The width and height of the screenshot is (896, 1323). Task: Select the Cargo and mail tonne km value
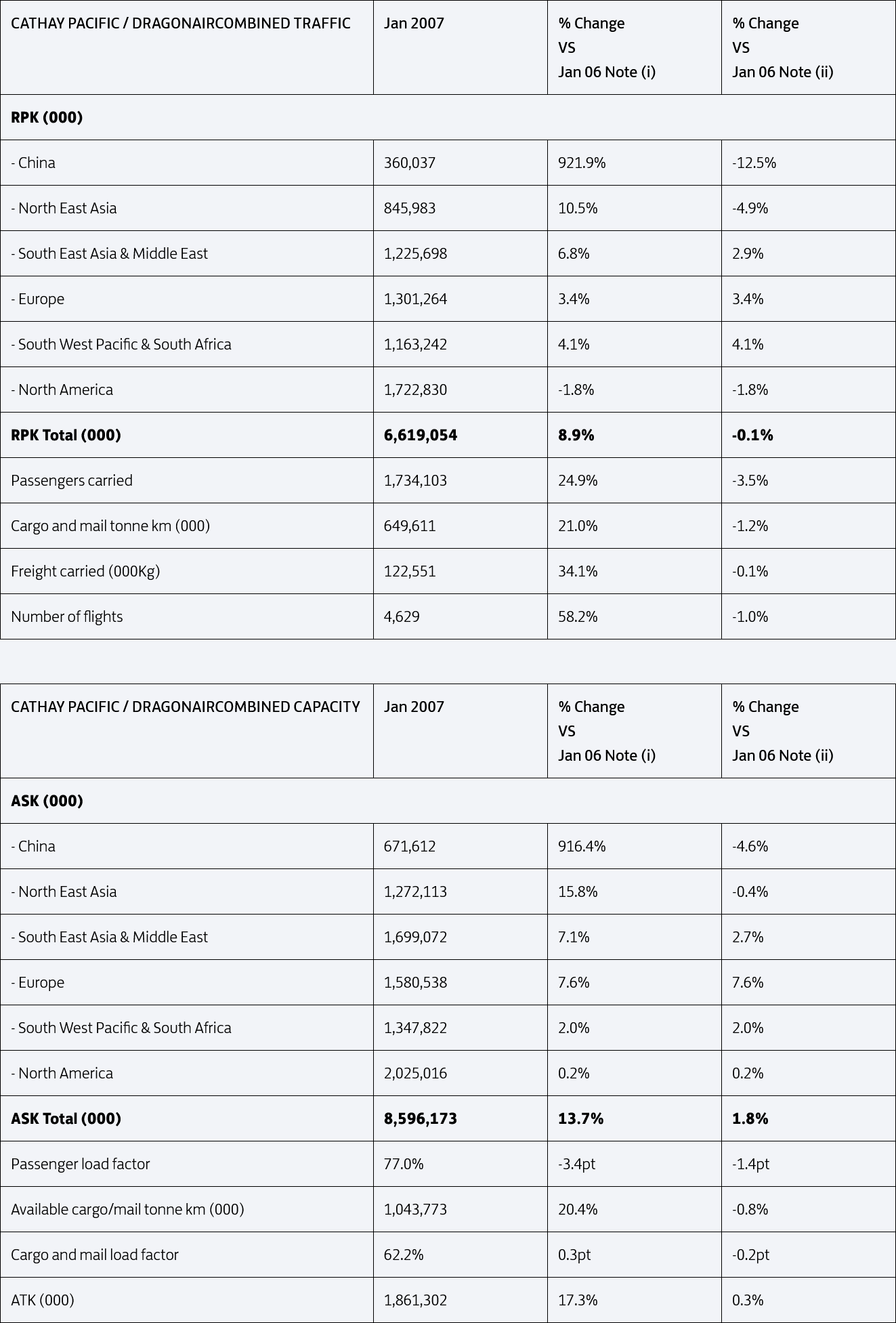click(410, 526)
